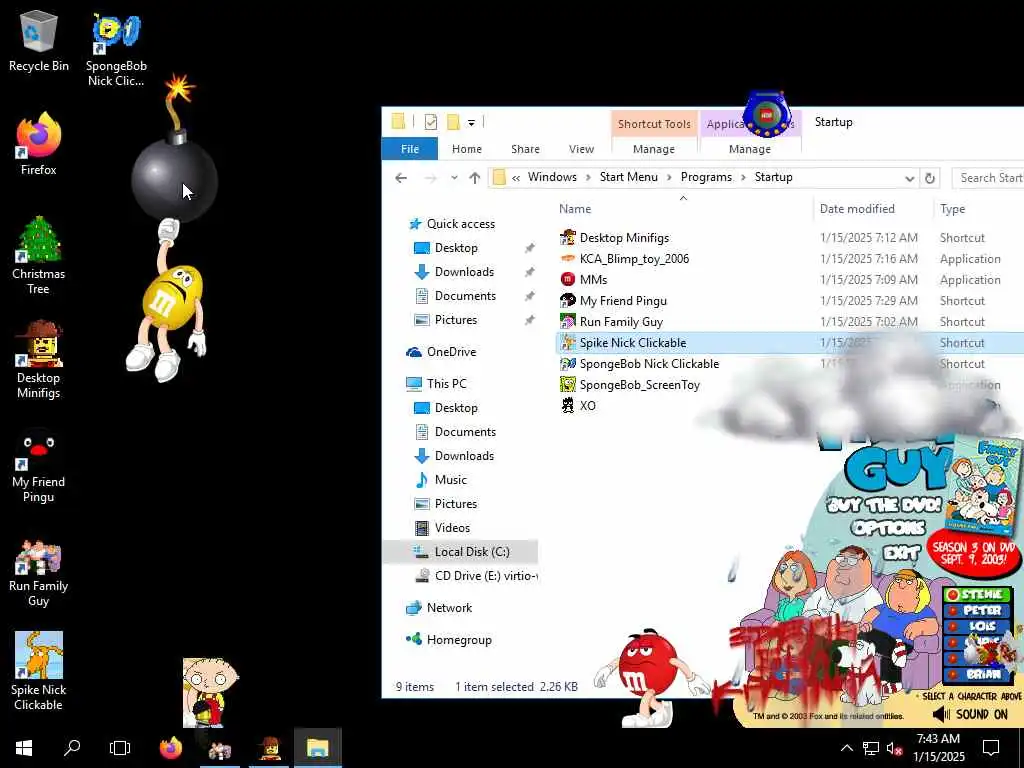Image resolution: width=1024 pixels, height=768 pixels.
Task: Open Local Disk (C:) in navigation pane
Action: click(472, 552)
